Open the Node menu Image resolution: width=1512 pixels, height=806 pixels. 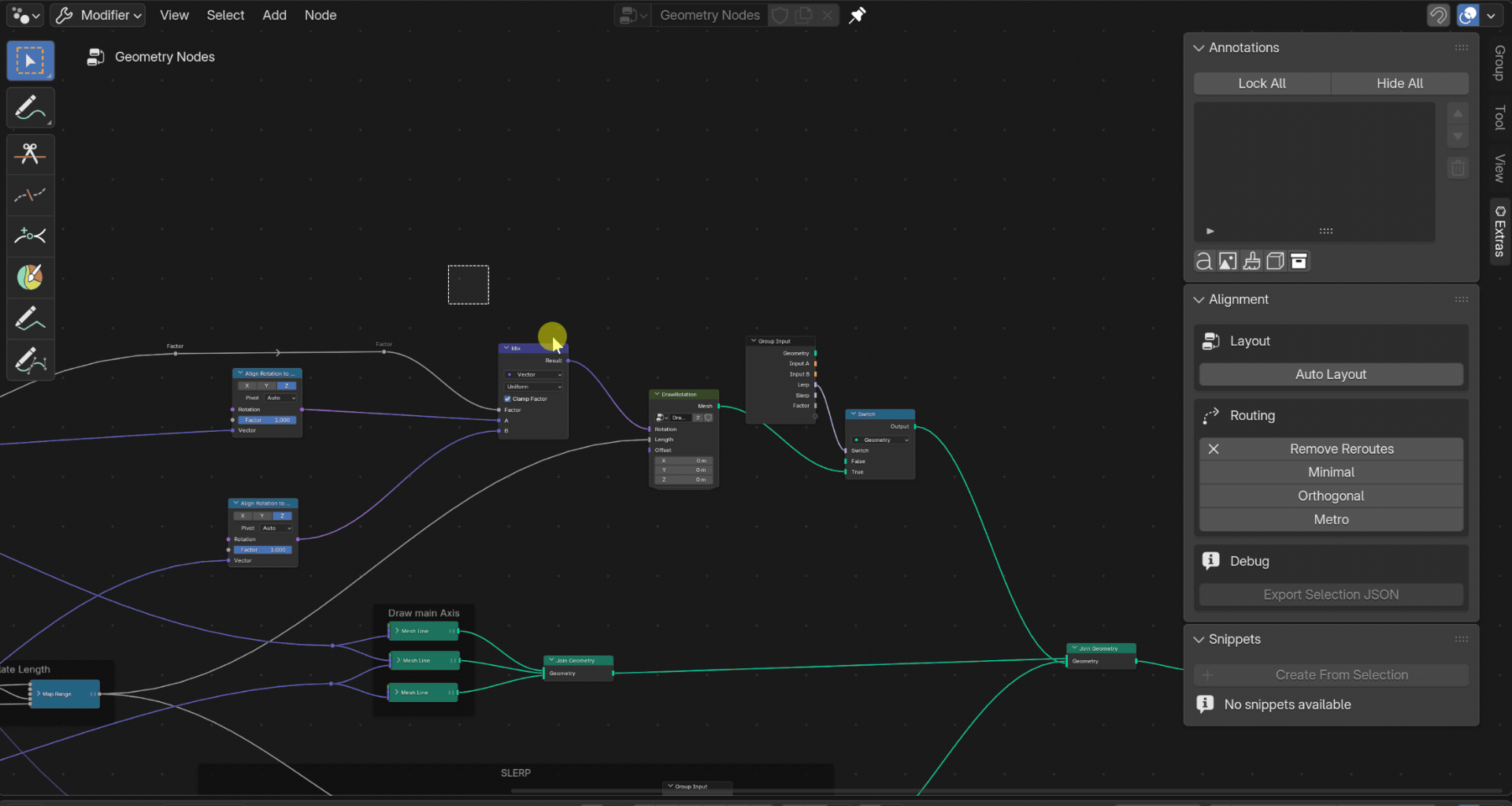click(321, 15)
